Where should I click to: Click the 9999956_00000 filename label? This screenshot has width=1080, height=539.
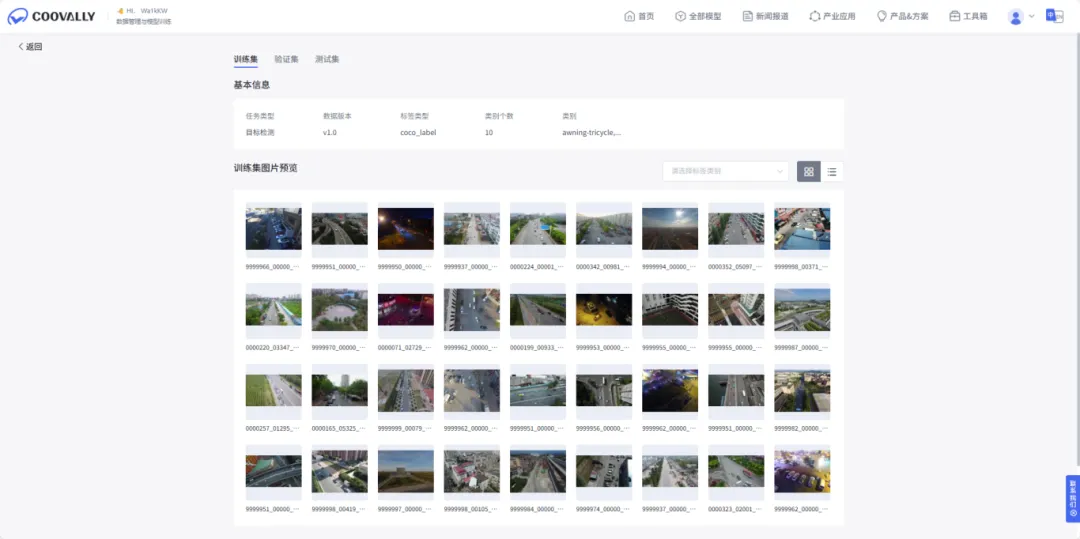(x=603, y=428)
